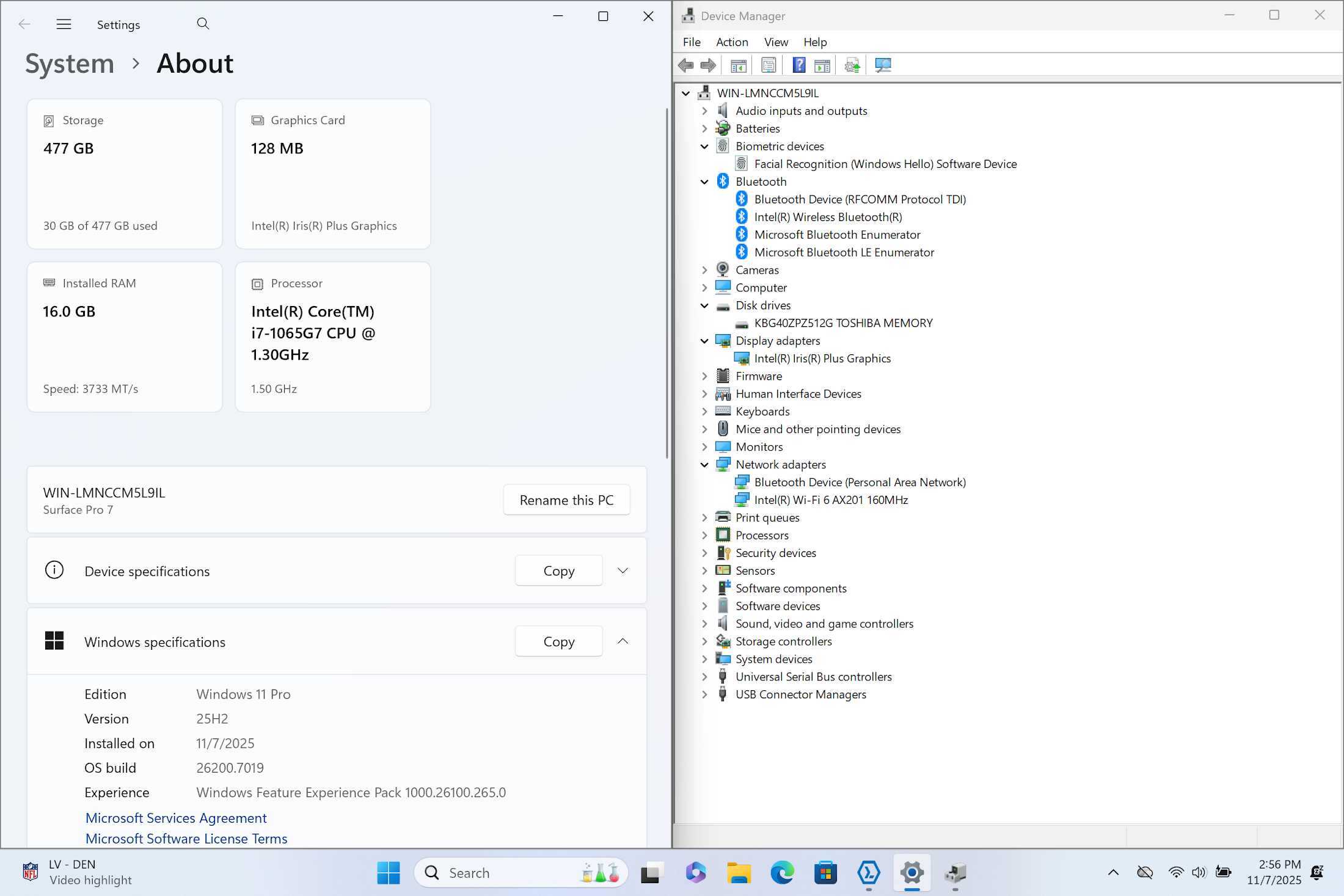Open Microsoft Edge from the taskbar
The height and width of the screenshot is (896, 1344).
click(x=782, y=873)
